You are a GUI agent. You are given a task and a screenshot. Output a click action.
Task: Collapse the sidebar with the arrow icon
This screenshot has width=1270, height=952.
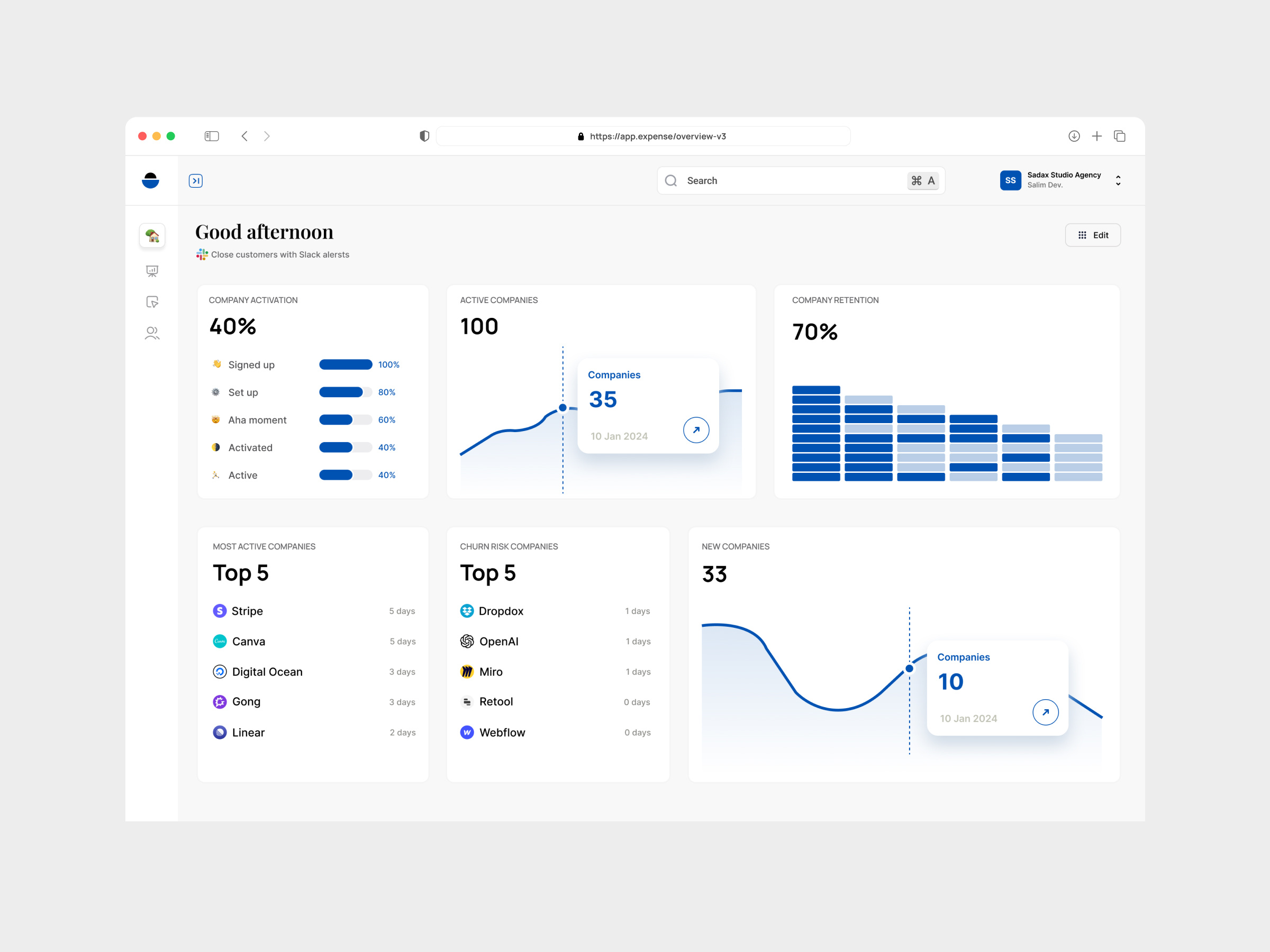[x=196, y=180]
